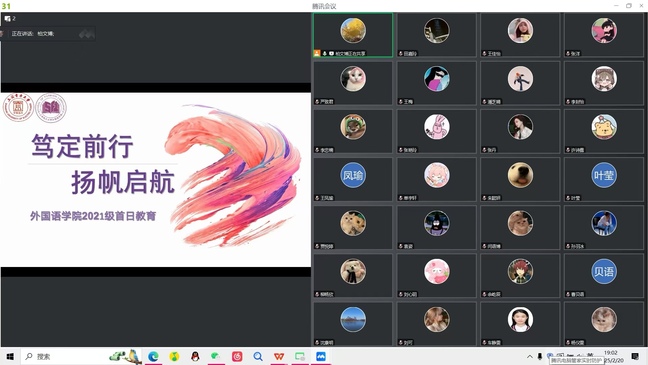This screenshot has height=365, width=648.
Task: Click the shared slide title 笃定前行
Action: [x=82, y=146]
